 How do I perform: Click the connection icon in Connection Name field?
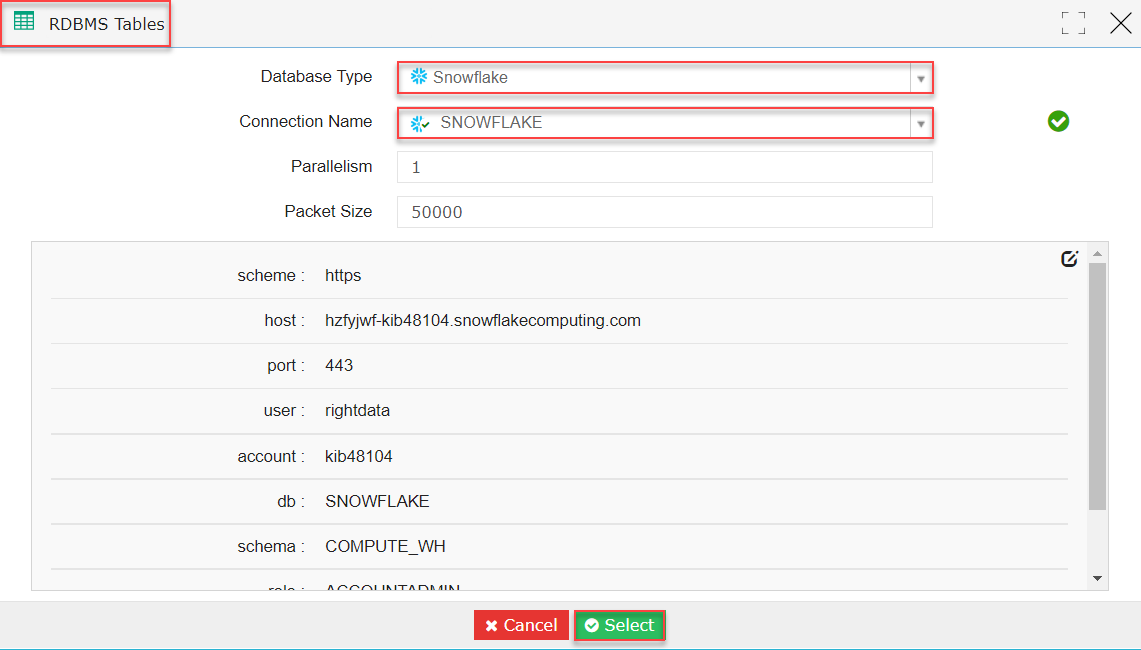[420, 123]
